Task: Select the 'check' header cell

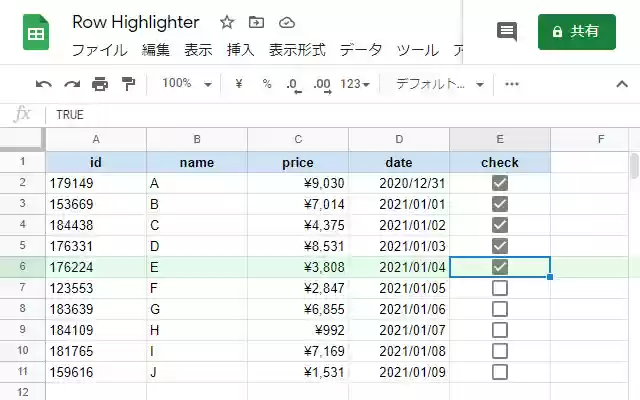Action: (x=500, y=162)
